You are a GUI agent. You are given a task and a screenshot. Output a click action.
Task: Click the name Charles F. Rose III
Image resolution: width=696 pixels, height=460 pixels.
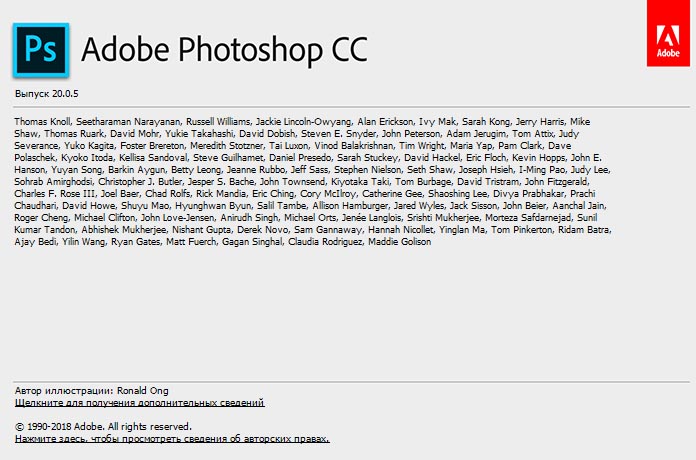[x=54, y=194]
